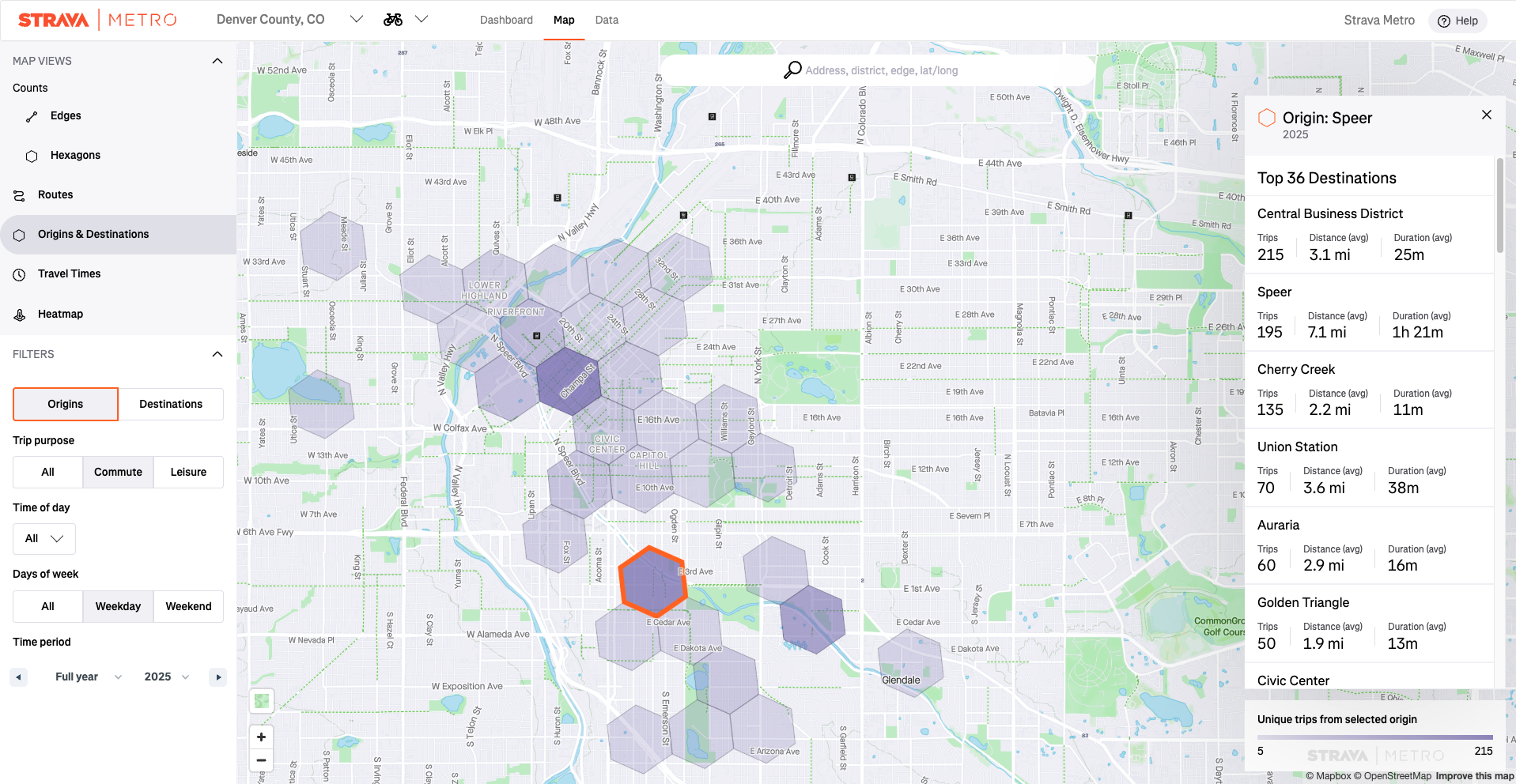Open the bicycle activity type selector

coord(404,20)
